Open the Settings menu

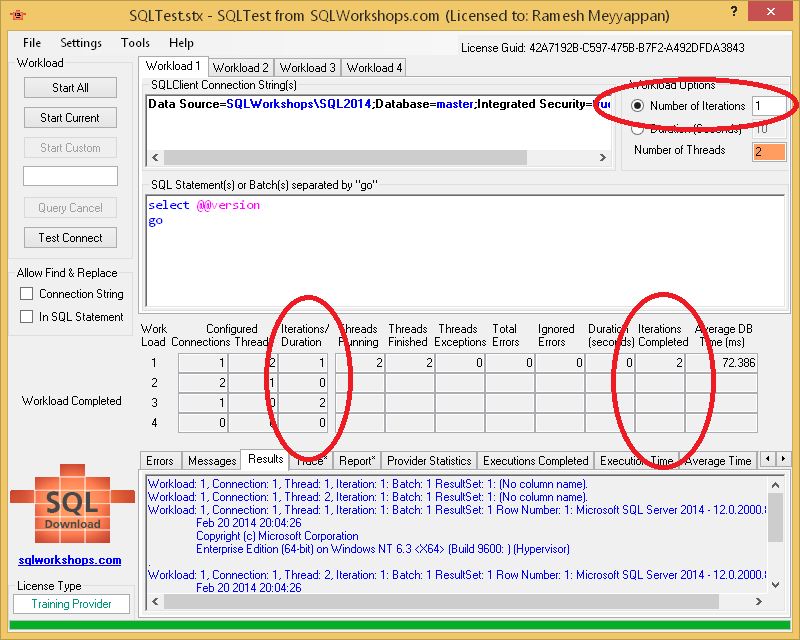tap(81, 43)
